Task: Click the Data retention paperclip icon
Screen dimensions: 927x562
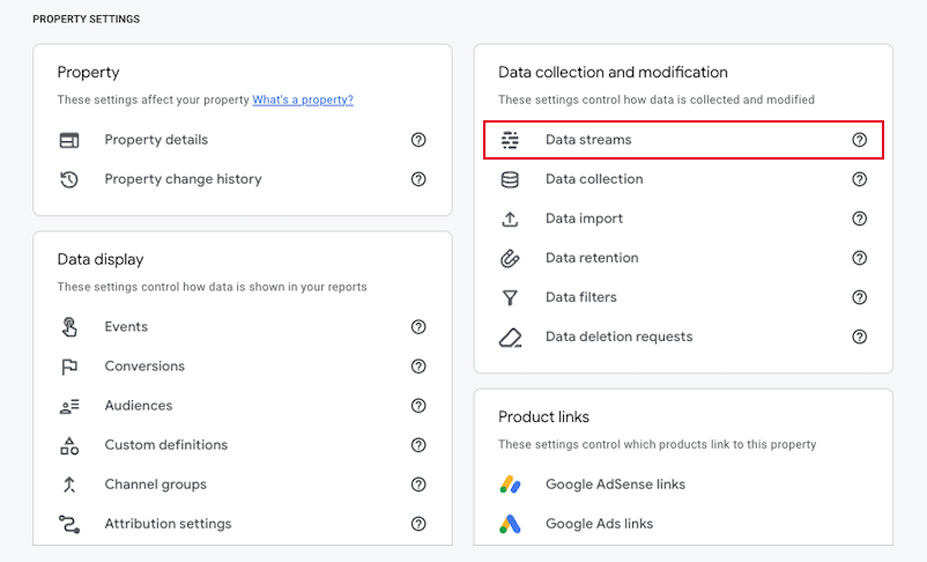Action: click(x=510, y=258)
